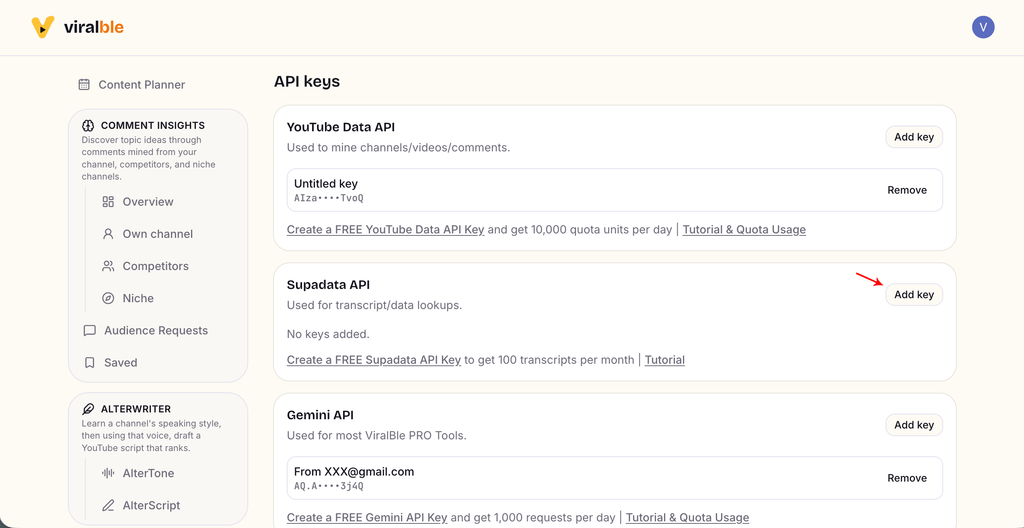This screenshot has width=1024, height=528.
Task: Click masked key AQ.A••••3j4Q
Action: tap(328, 486)
